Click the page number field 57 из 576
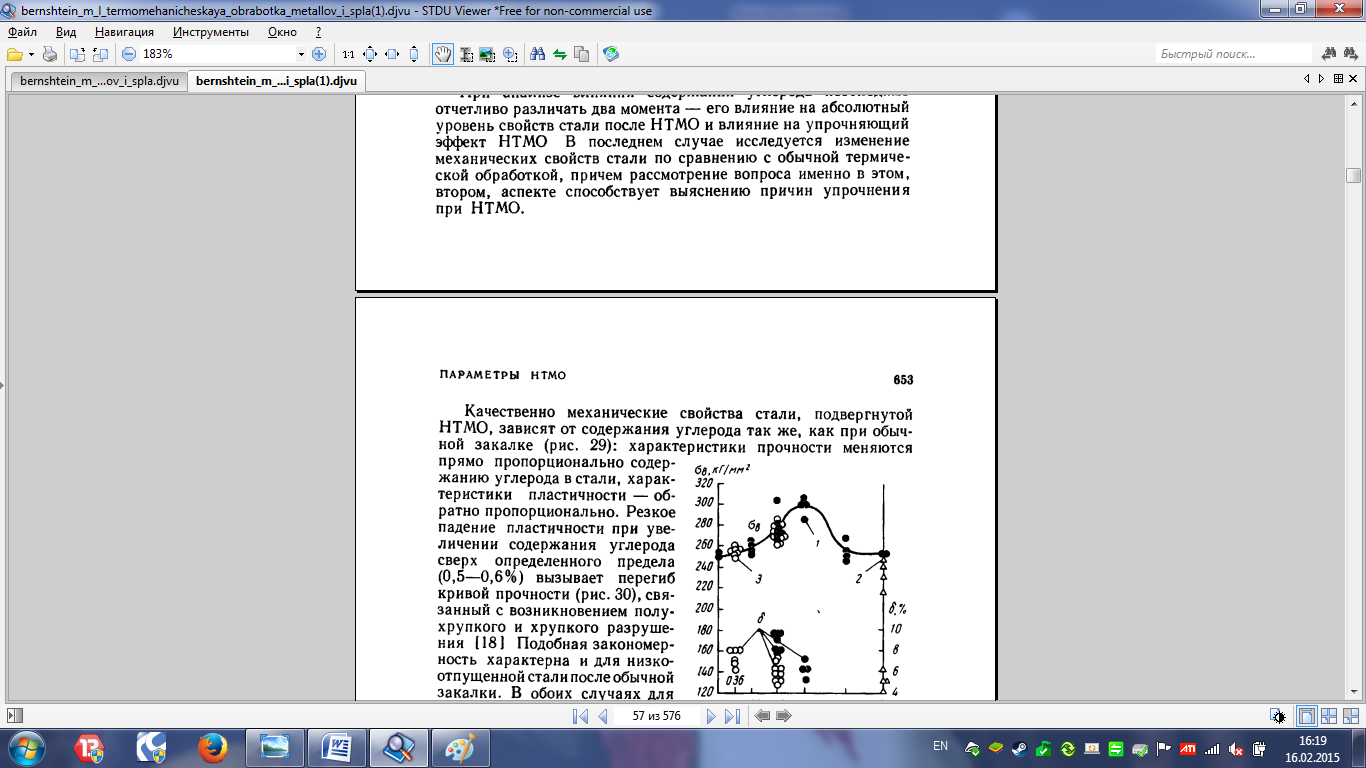The image size is (1366, 768). tap(656, 716)
